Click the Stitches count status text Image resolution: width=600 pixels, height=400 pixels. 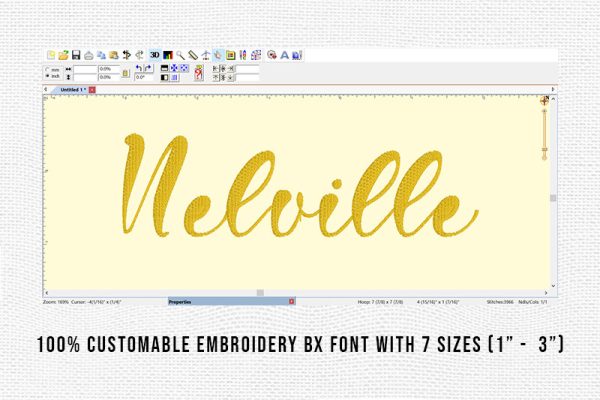(x=500, y=302)
